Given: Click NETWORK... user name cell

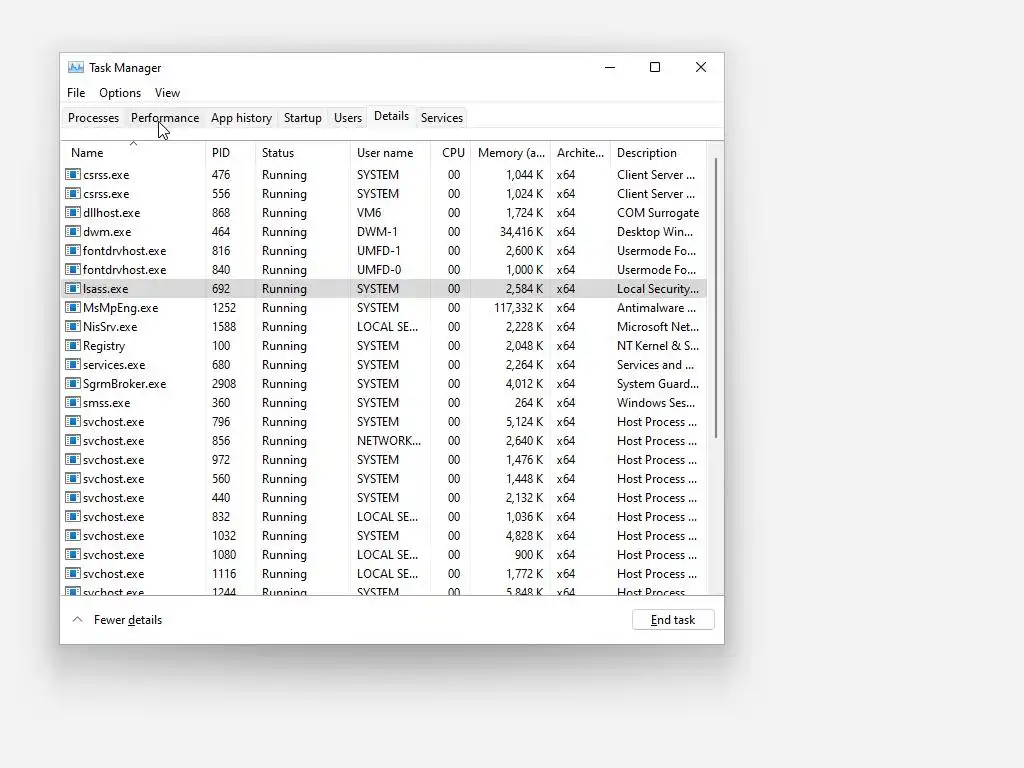Looking at the screenshot, I should (389, 440).
